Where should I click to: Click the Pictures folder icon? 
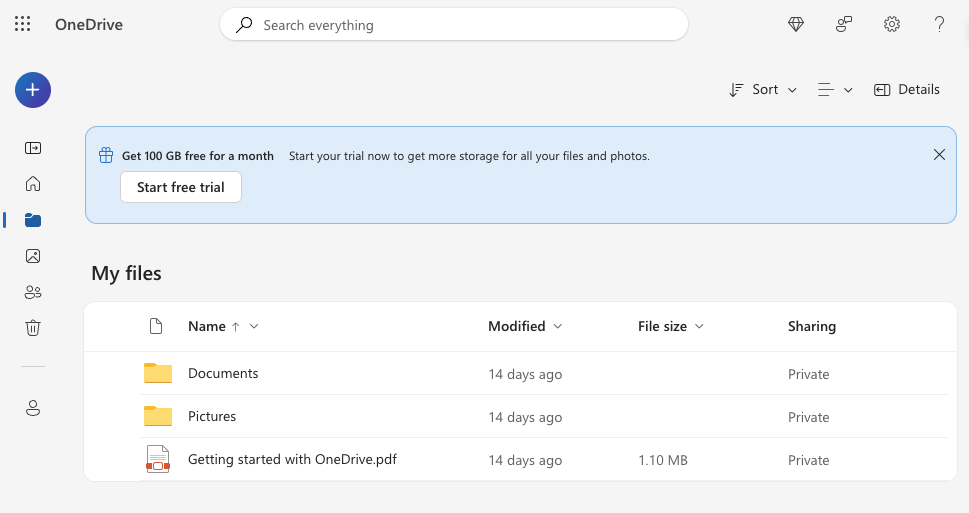[x=158, y=416]
